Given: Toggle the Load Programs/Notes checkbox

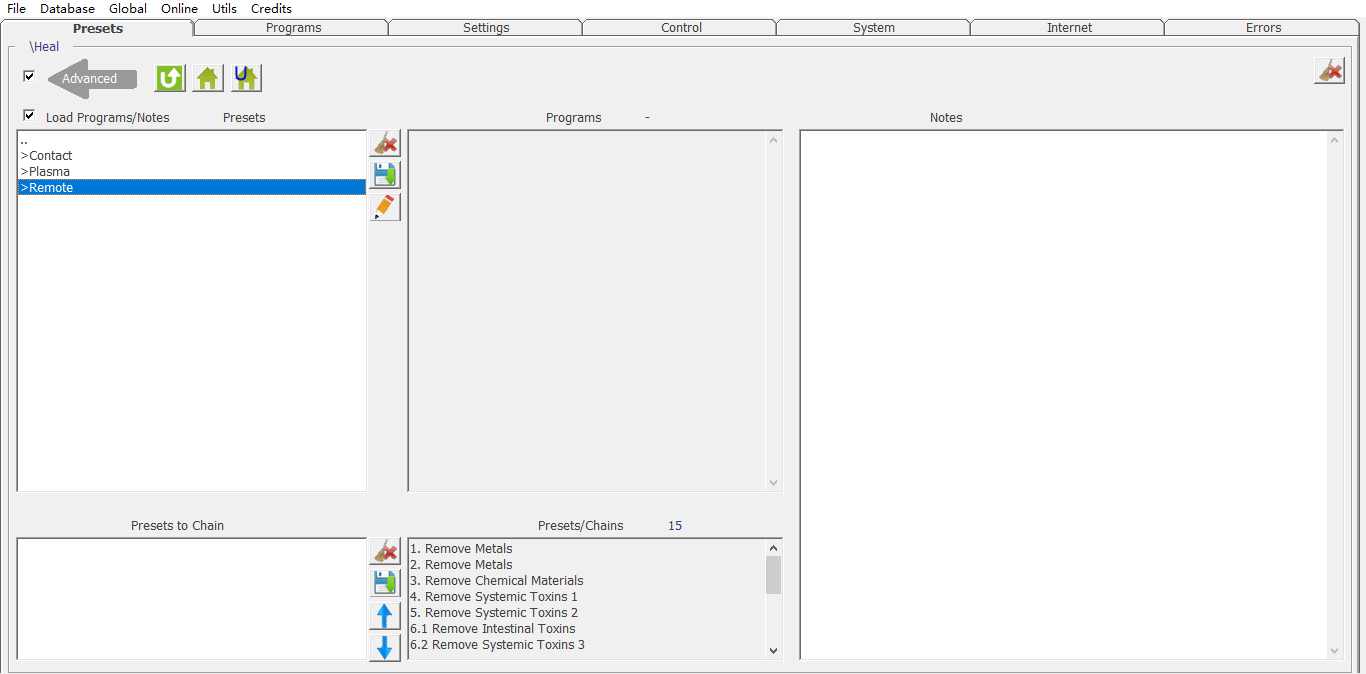Looking at the screenshot, I should coord(29,115).
